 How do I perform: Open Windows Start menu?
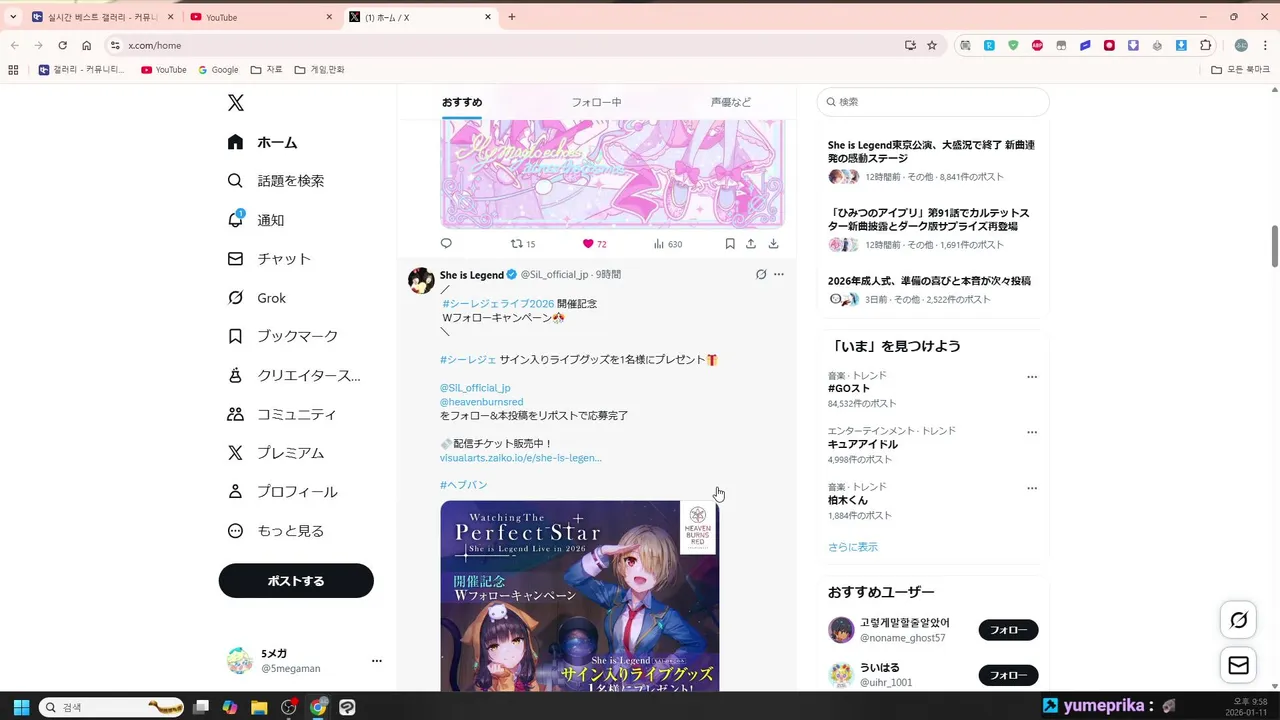[21, 707]
